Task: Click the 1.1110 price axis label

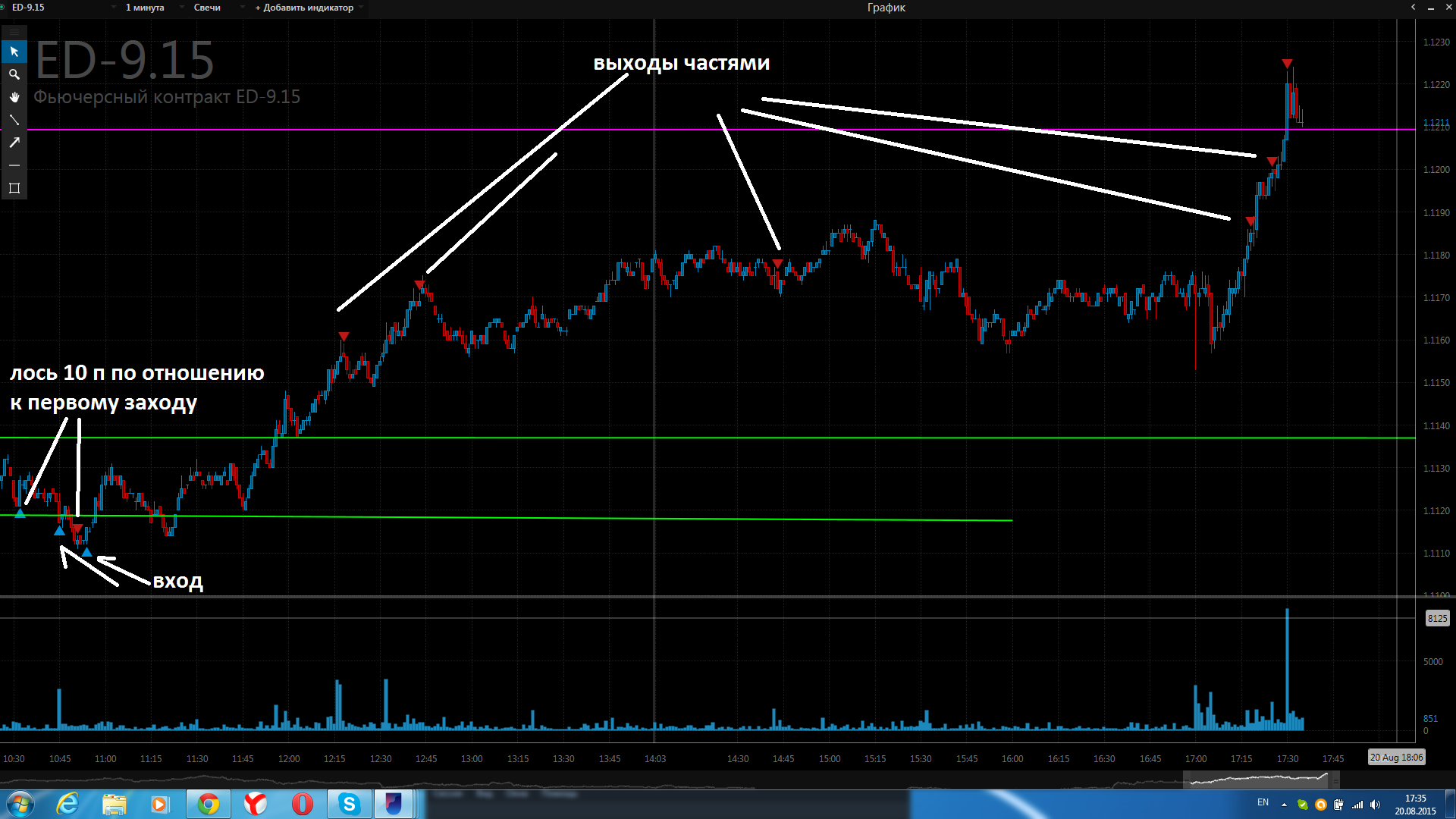Action: 1436,554
